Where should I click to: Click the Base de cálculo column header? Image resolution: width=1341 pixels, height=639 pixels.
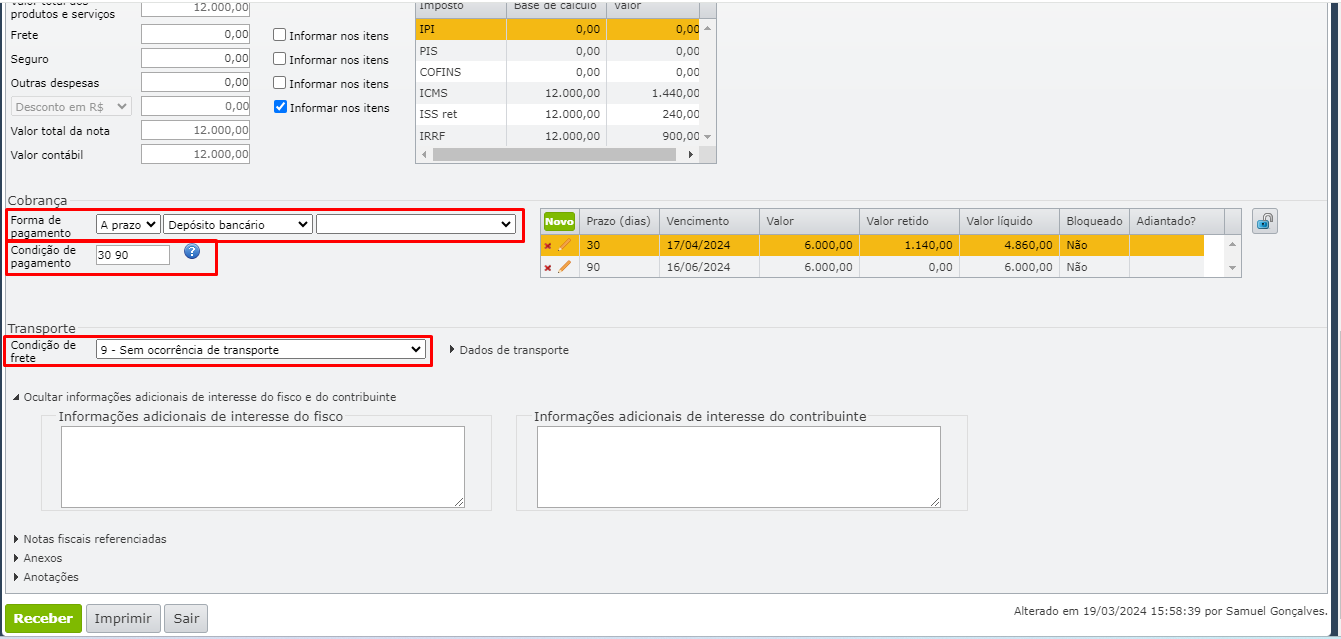click(556, 8)
